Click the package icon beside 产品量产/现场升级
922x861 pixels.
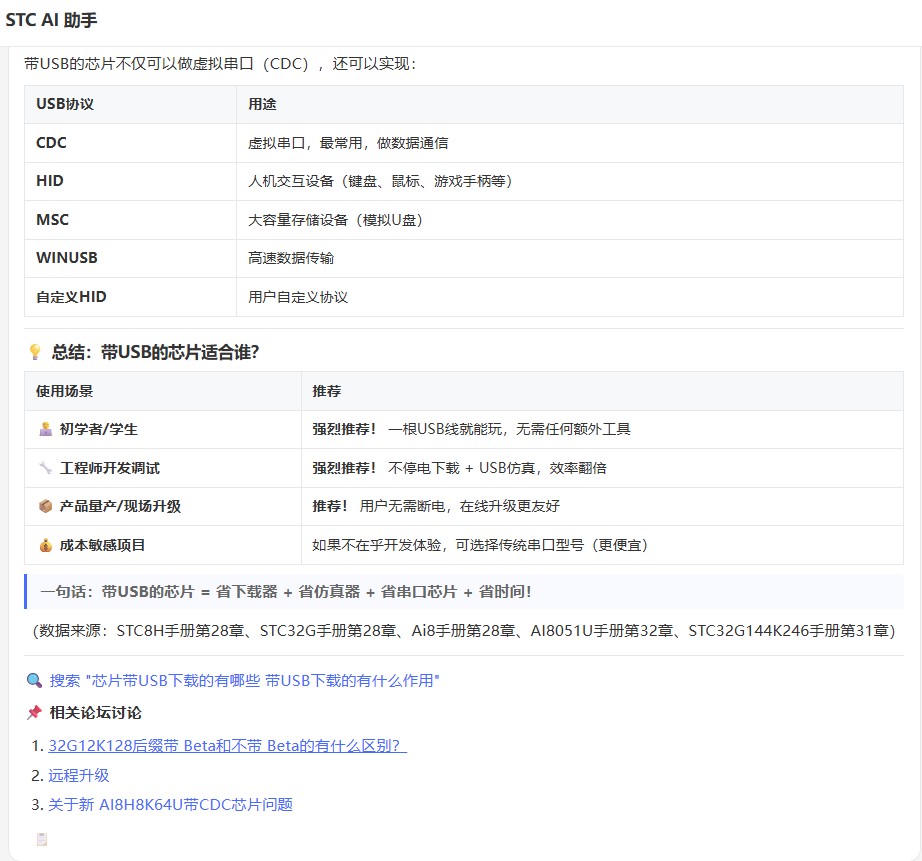click(x=45, y=506)
